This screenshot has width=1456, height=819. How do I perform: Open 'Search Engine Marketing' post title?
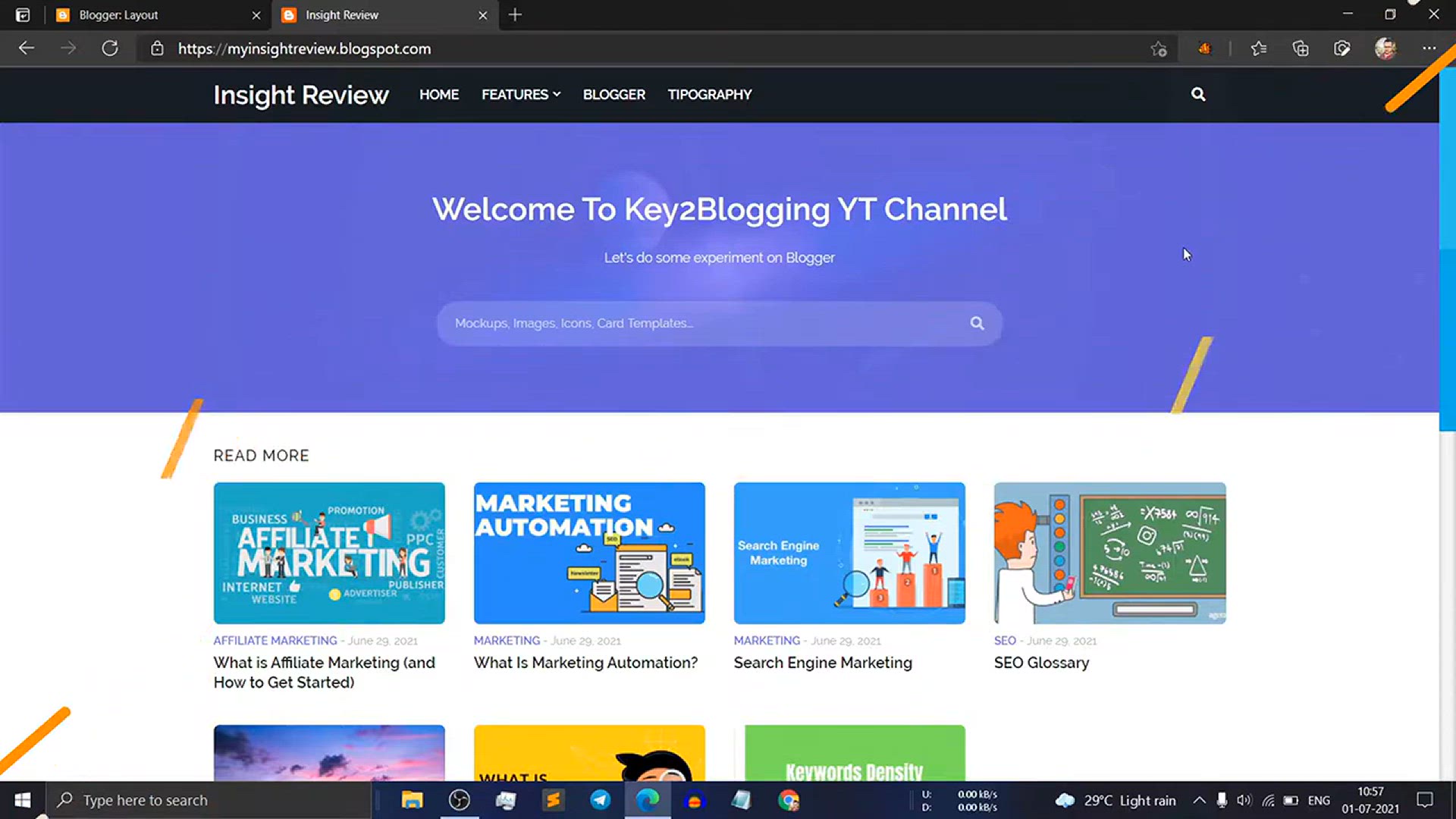click(x=823, y=663)
